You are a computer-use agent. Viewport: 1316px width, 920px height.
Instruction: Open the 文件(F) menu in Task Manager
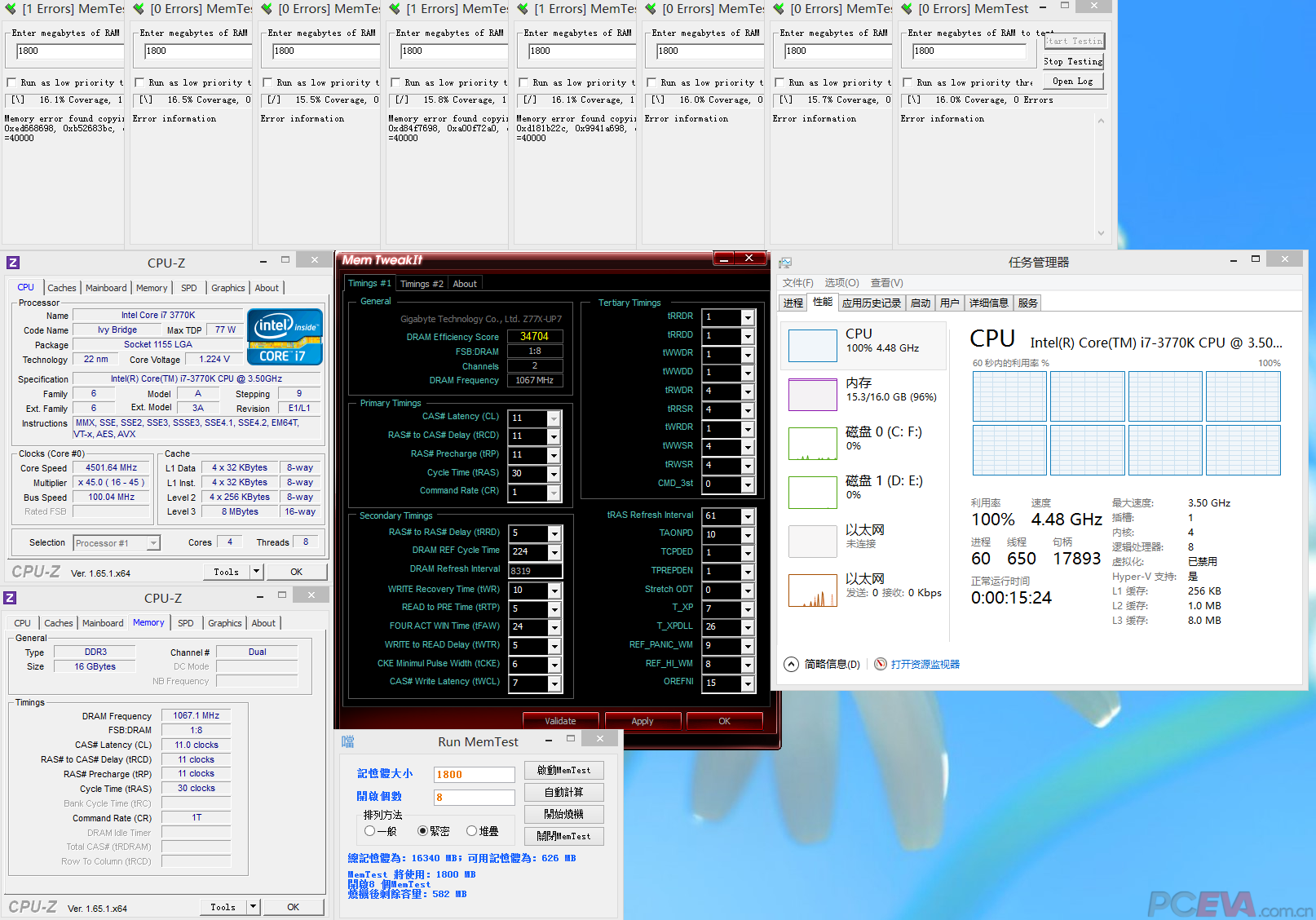[797, 283]
